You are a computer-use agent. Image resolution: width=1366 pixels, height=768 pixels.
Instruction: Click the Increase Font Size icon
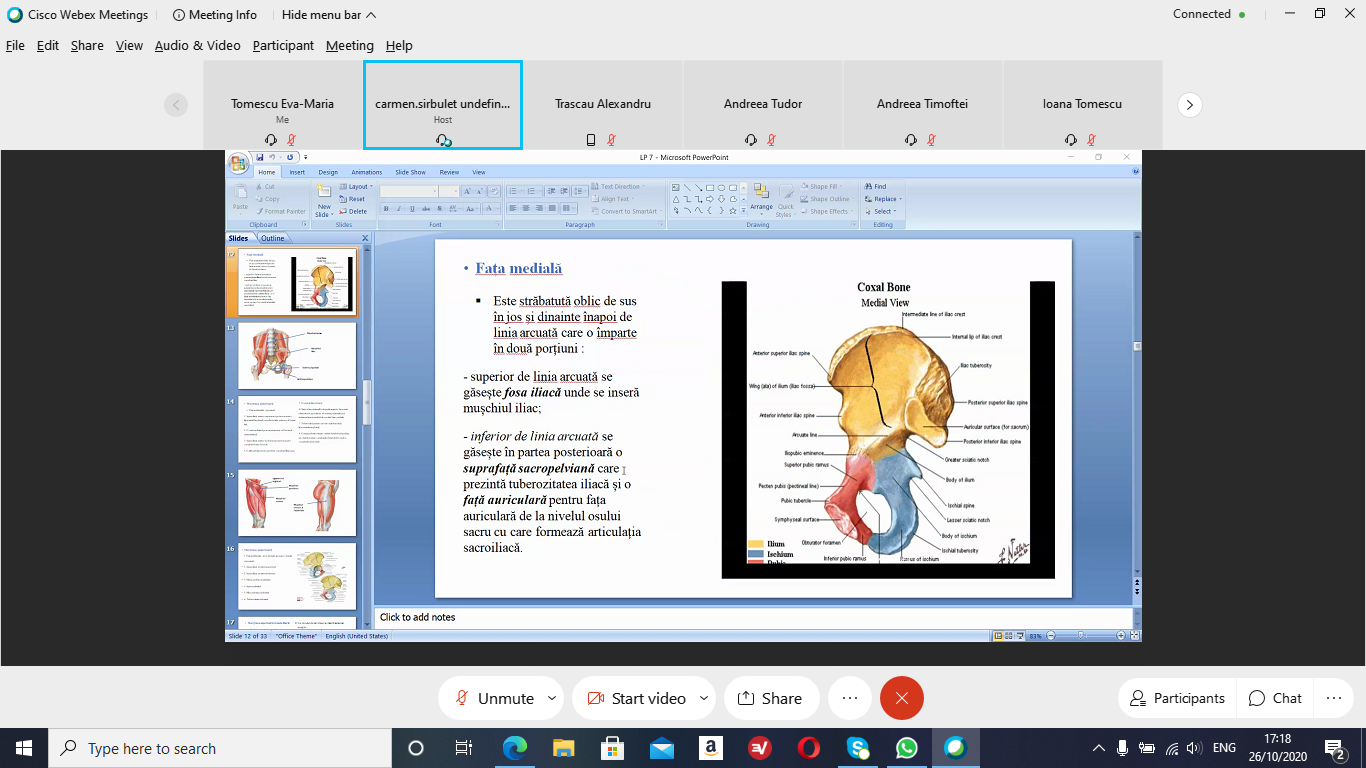467,191
